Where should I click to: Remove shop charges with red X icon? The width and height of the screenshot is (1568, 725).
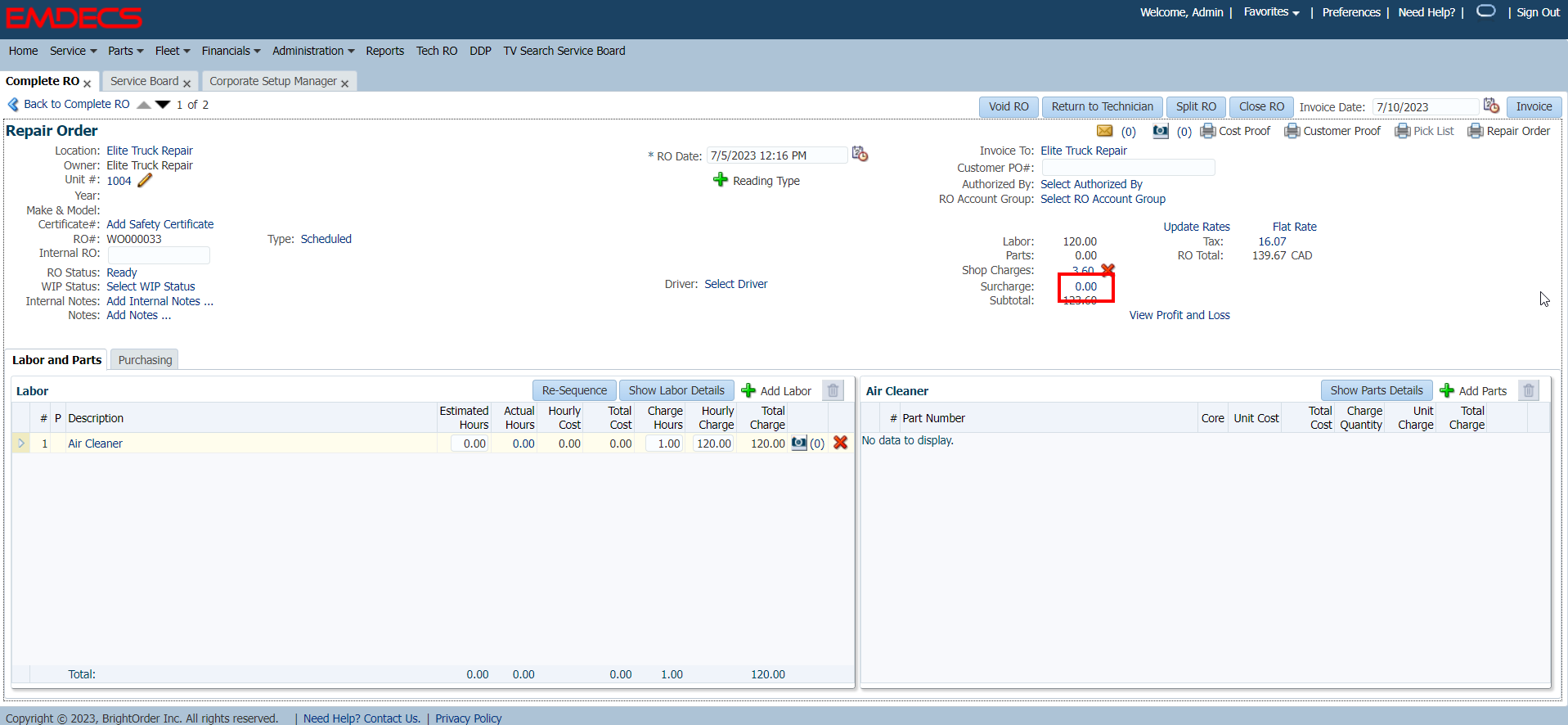[1107, 269]
